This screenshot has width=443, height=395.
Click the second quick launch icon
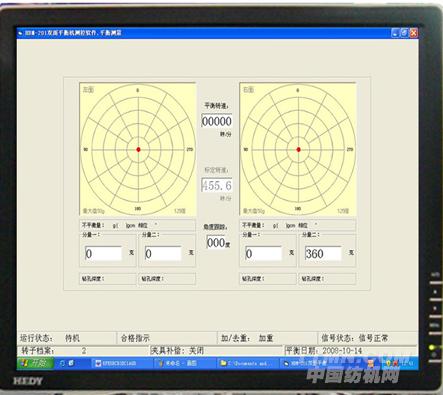(71, 363)
